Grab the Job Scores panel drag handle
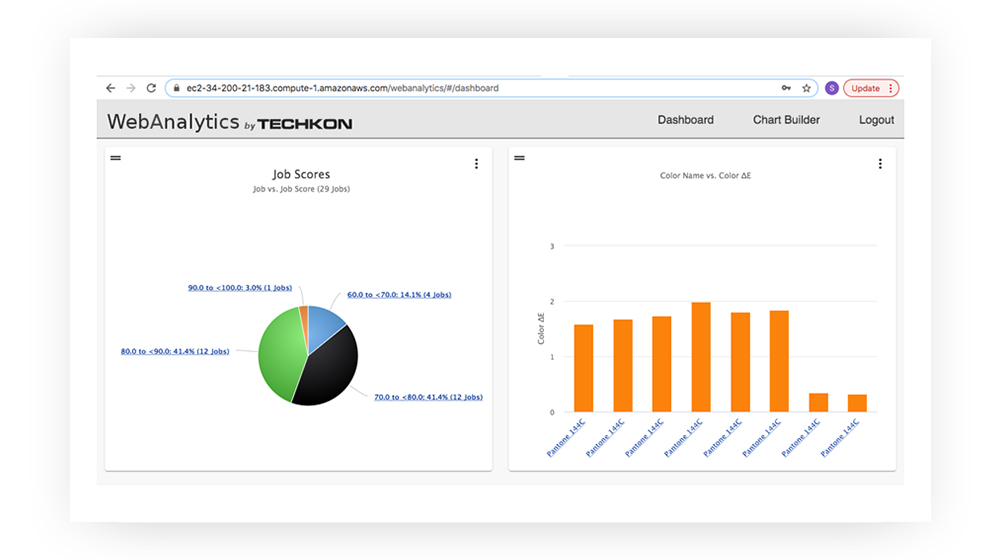This screenshot has width=1000, height=560. (116, 158)
